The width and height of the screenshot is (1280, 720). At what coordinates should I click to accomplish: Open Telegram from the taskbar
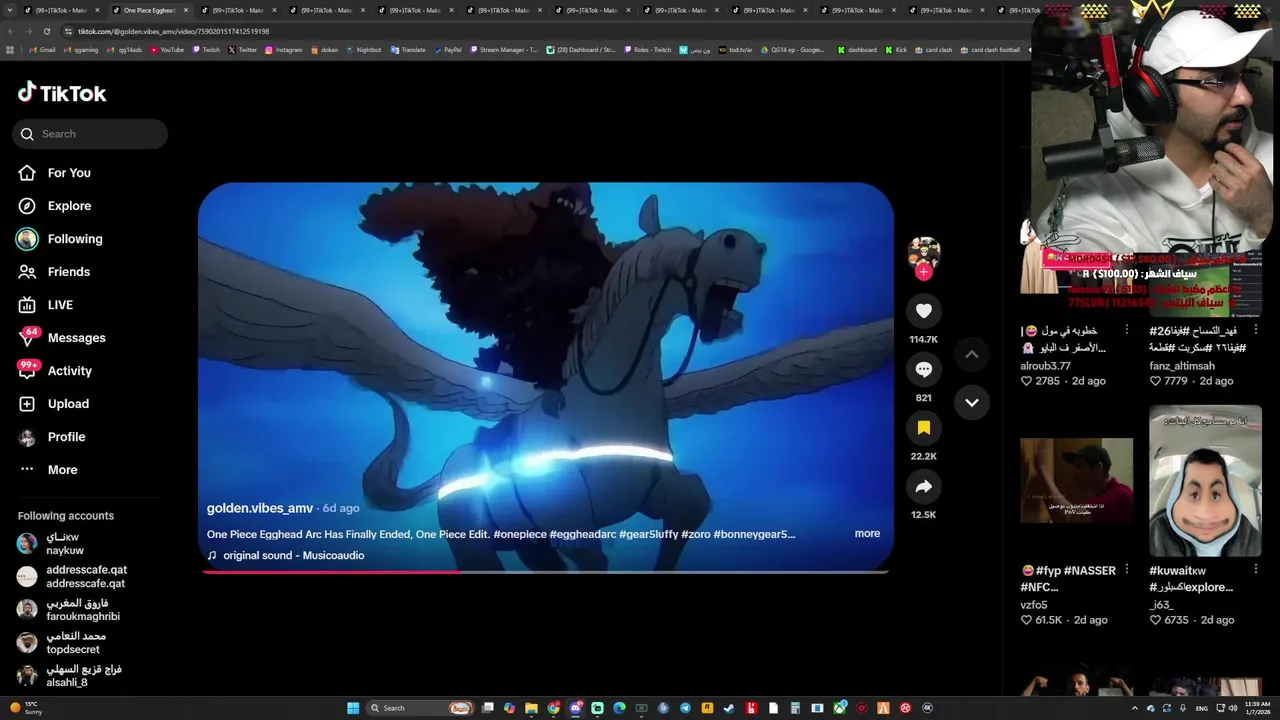(685, 708)
